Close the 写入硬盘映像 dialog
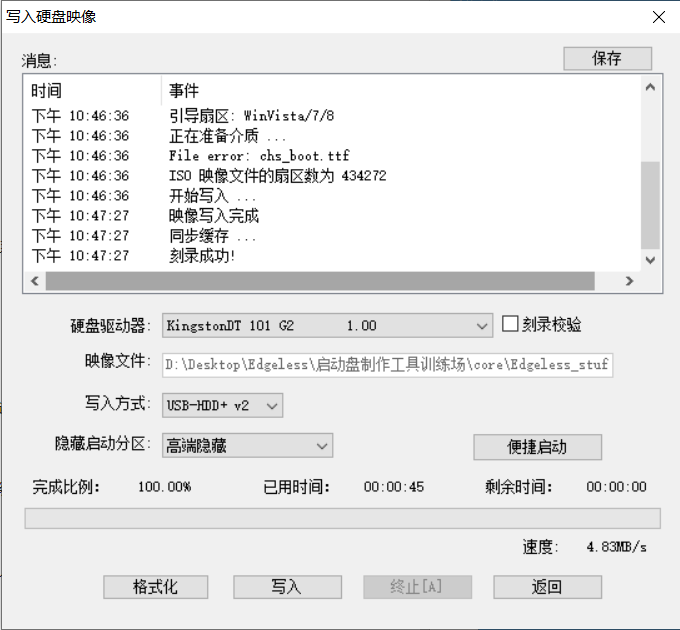 (x=659, y=17)
